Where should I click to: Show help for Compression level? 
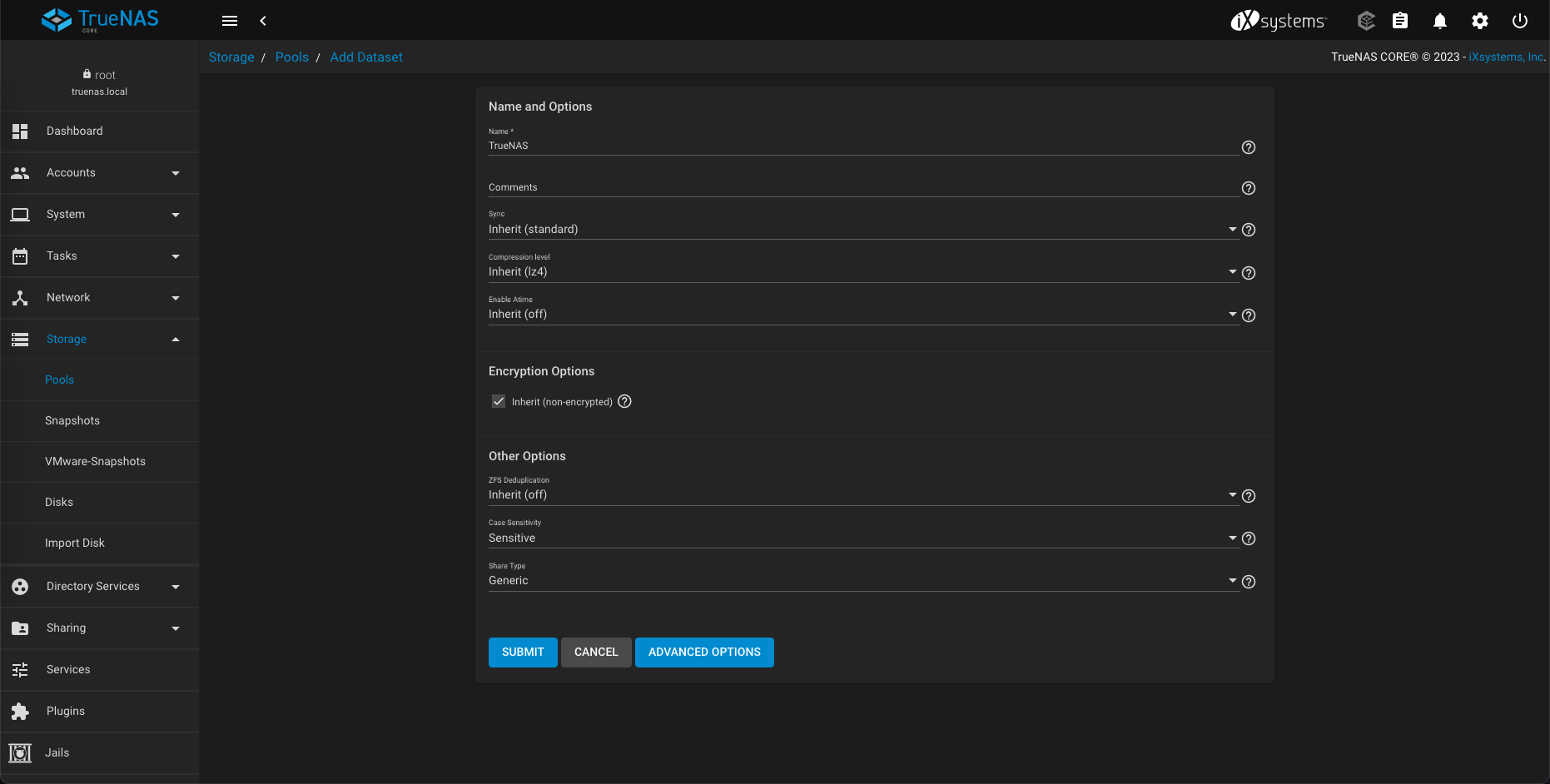(1248, 273)
